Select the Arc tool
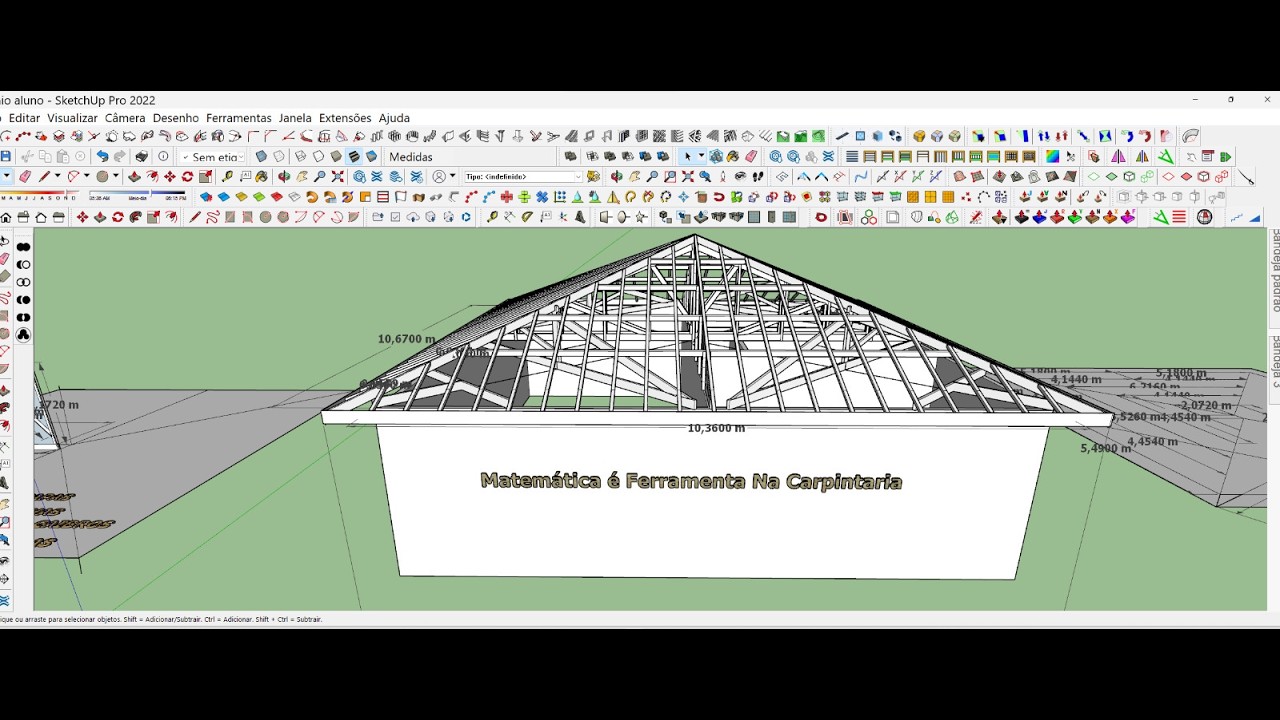Image resolution: width=1280 pixels, height=720 pixels. pyautogui.click(x=73, y=176)
